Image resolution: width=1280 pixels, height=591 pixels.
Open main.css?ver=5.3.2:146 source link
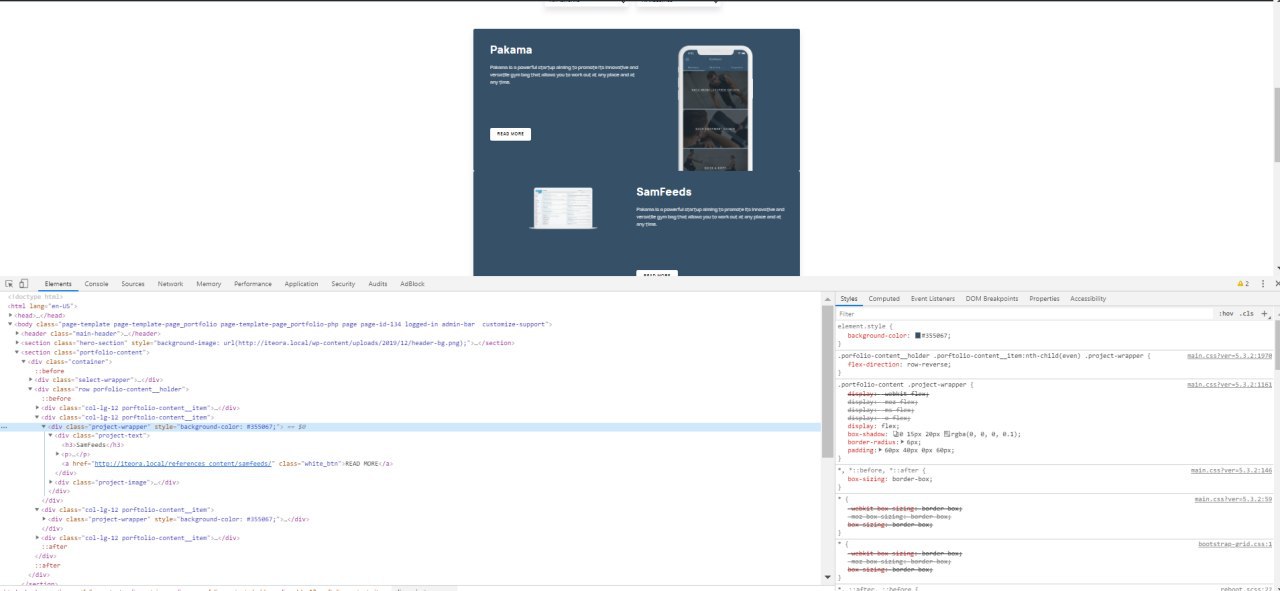coord(1231,470)
